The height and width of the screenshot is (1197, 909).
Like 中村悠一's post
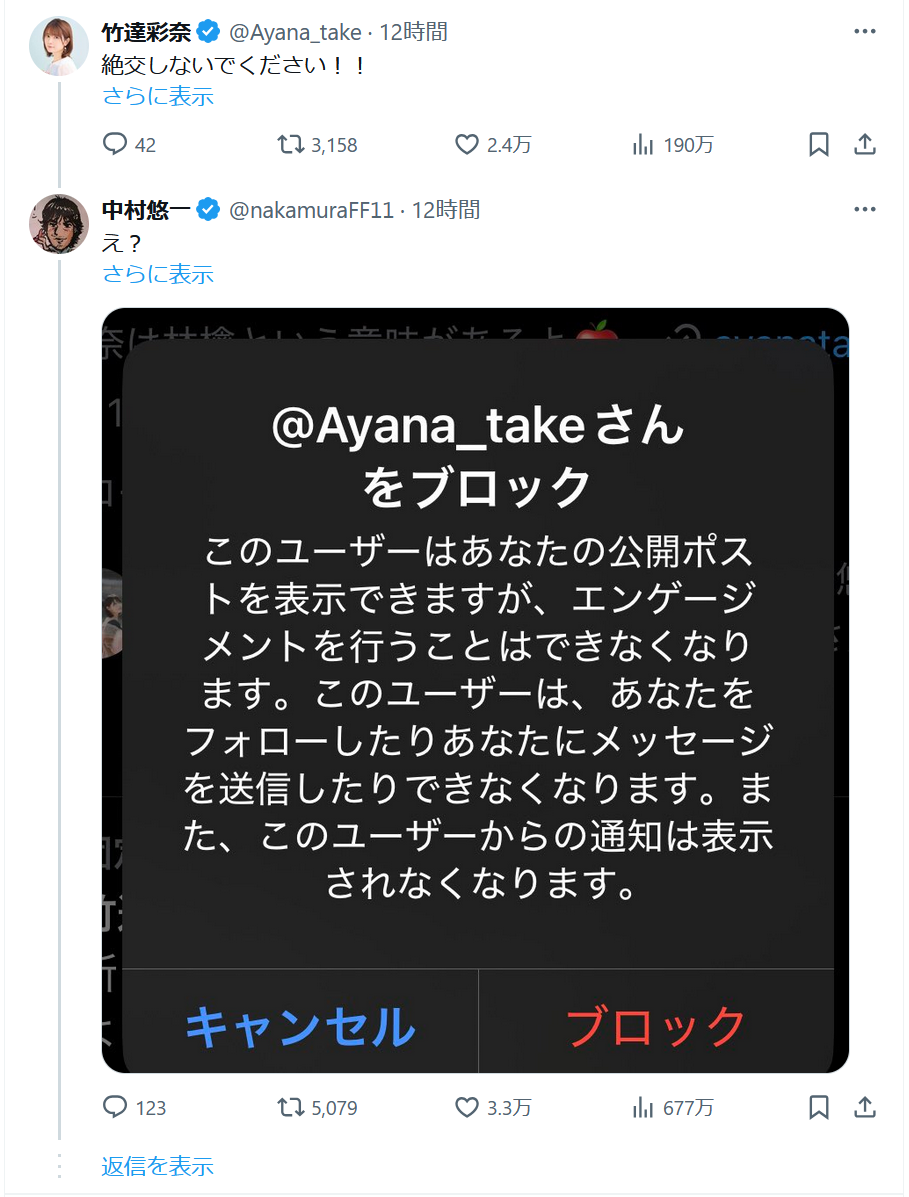click(x=467, y=1107)
